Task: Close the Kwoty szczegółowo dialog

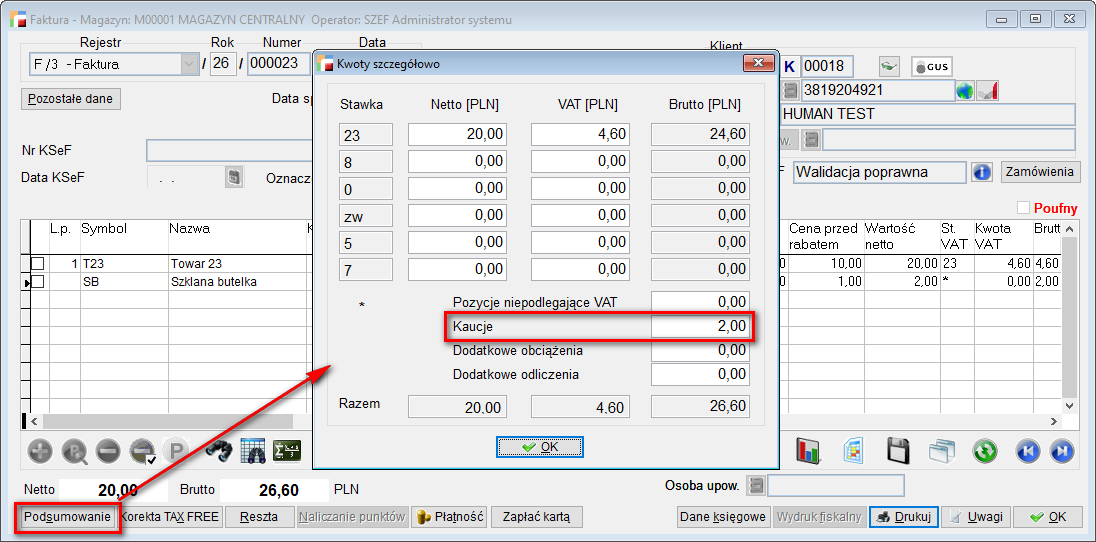Action: [758, 64]
